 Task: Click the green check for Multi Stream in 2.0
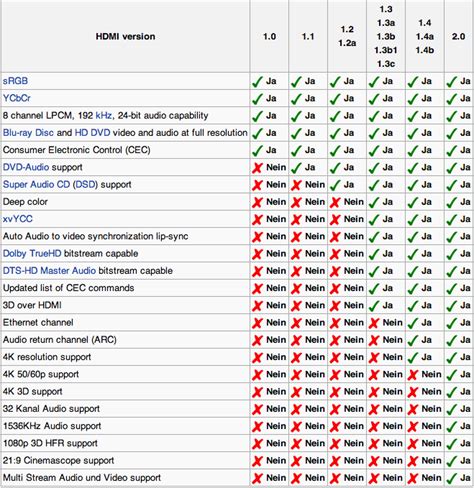point(451,478)
